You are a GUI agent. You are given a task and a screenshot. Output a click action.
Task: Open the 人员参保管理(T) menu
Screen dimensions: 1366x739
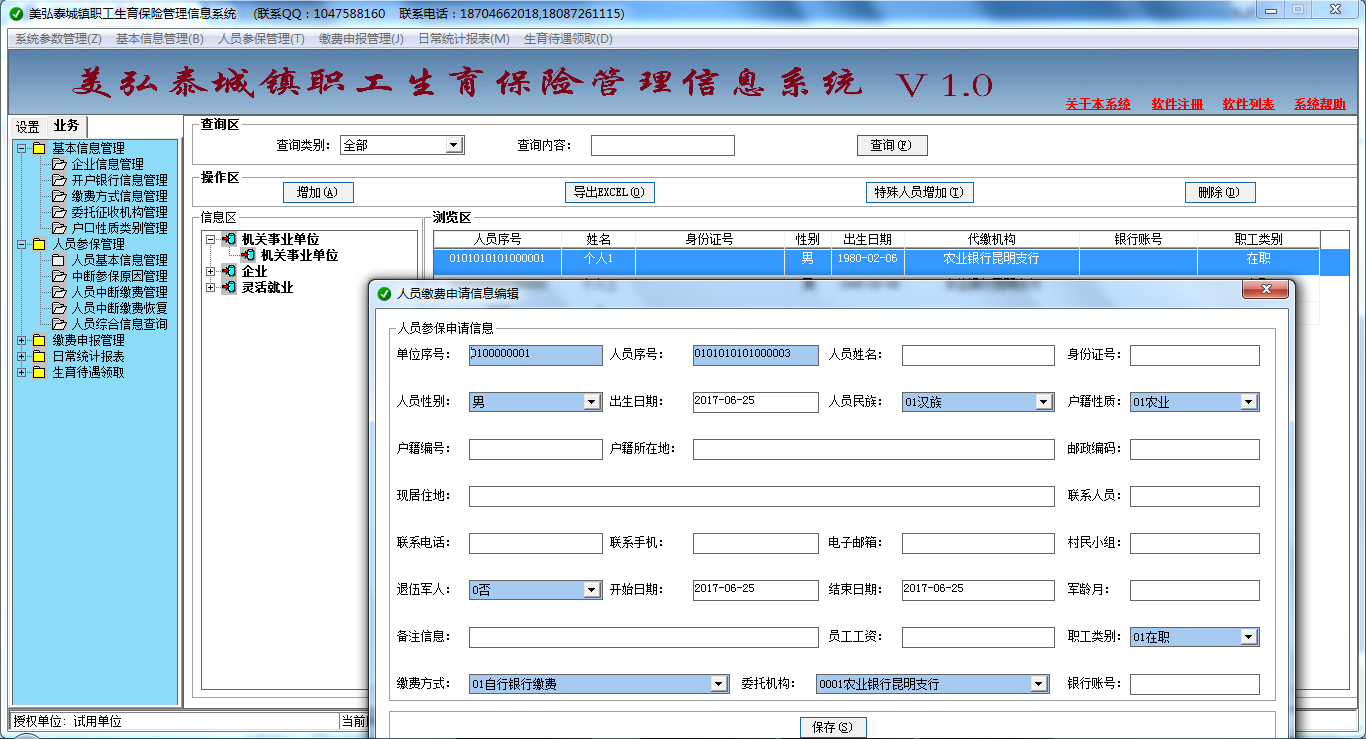click(x=261, y=39)
